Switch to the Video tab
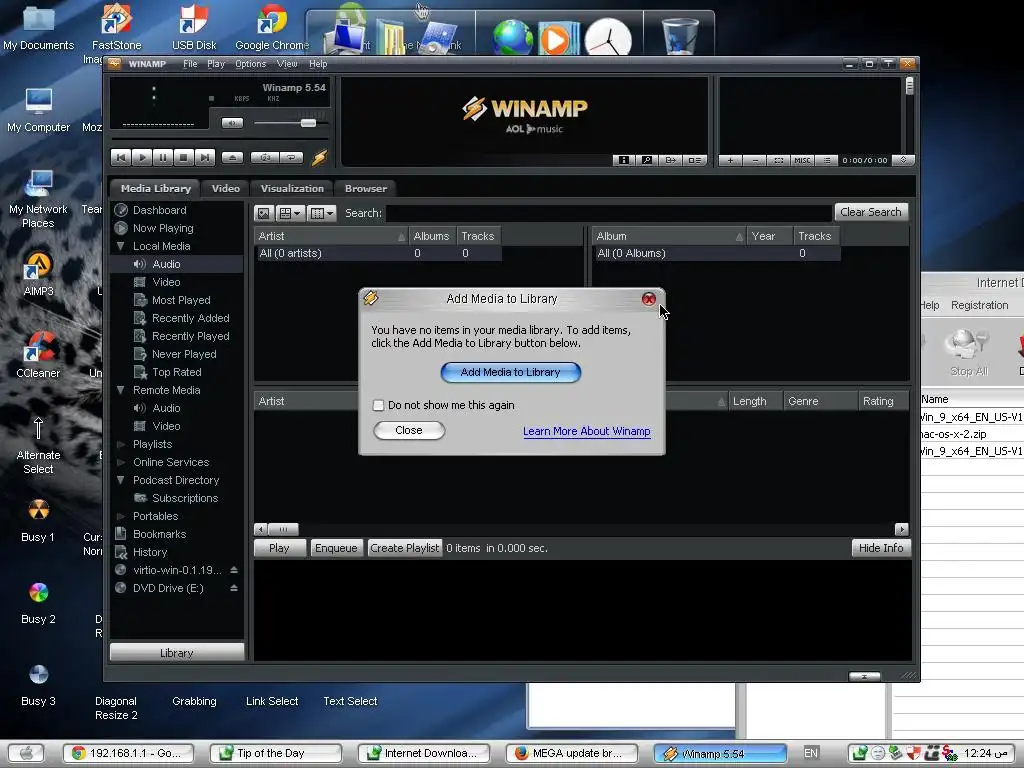The width and height of the screenshot is (1024, 768). [225, 188]
